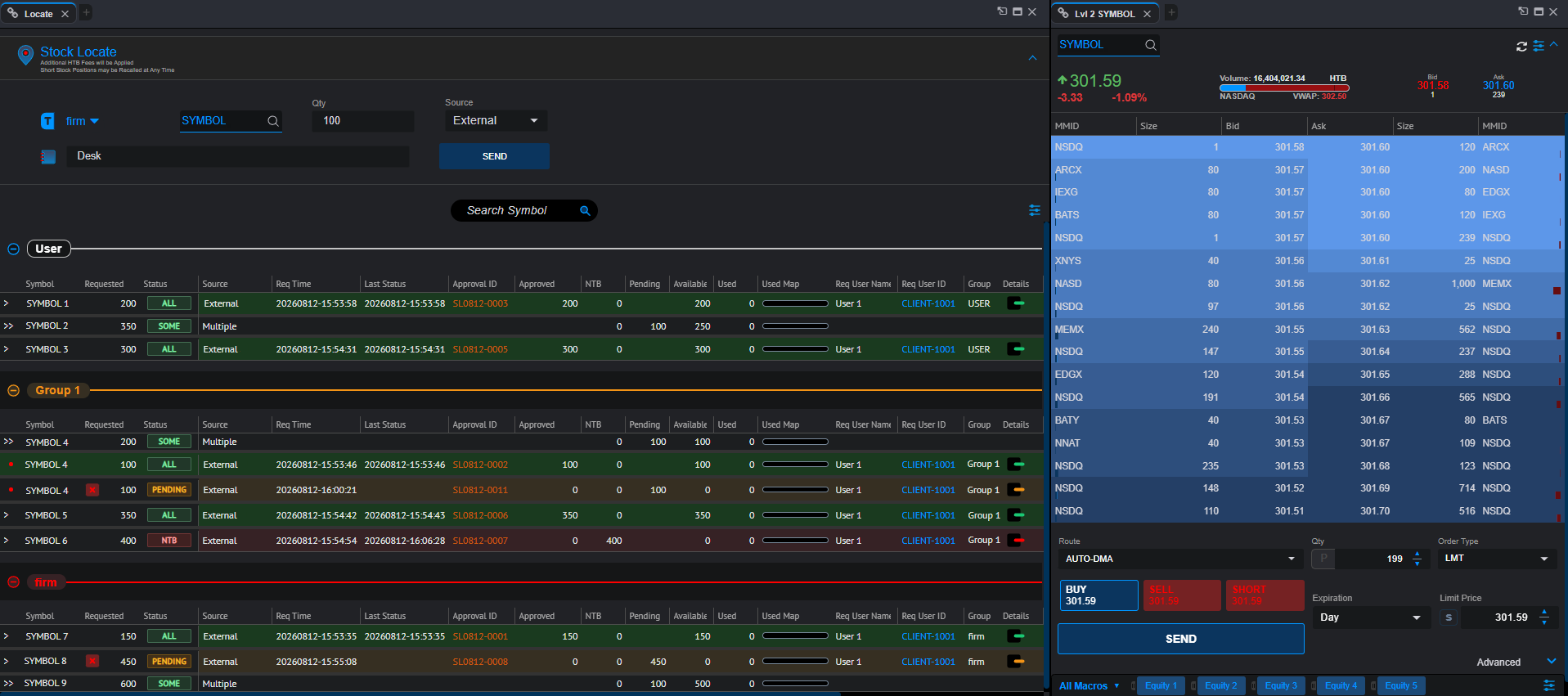
Task: Toggle details switch for SYMBOL 6 row
Action: click(x=1016, y=541)
